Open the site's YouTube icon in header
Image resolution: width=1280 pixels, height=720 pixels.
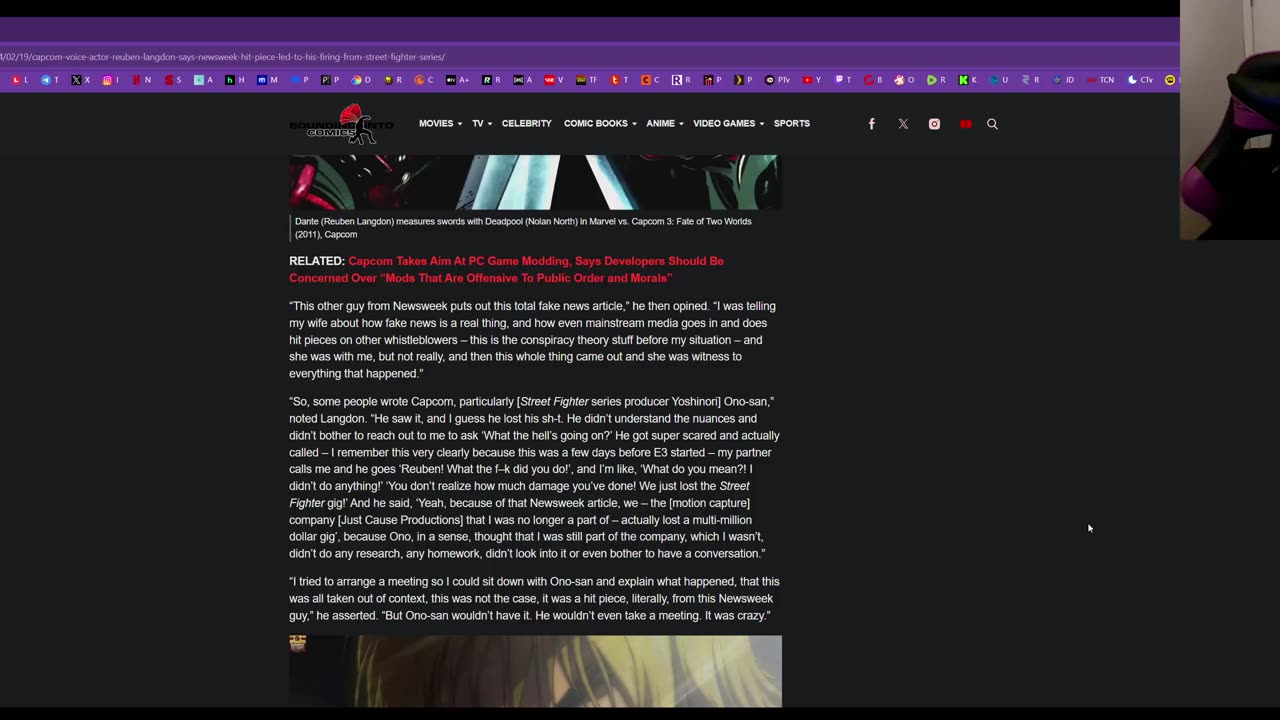(x=965, y=124)
